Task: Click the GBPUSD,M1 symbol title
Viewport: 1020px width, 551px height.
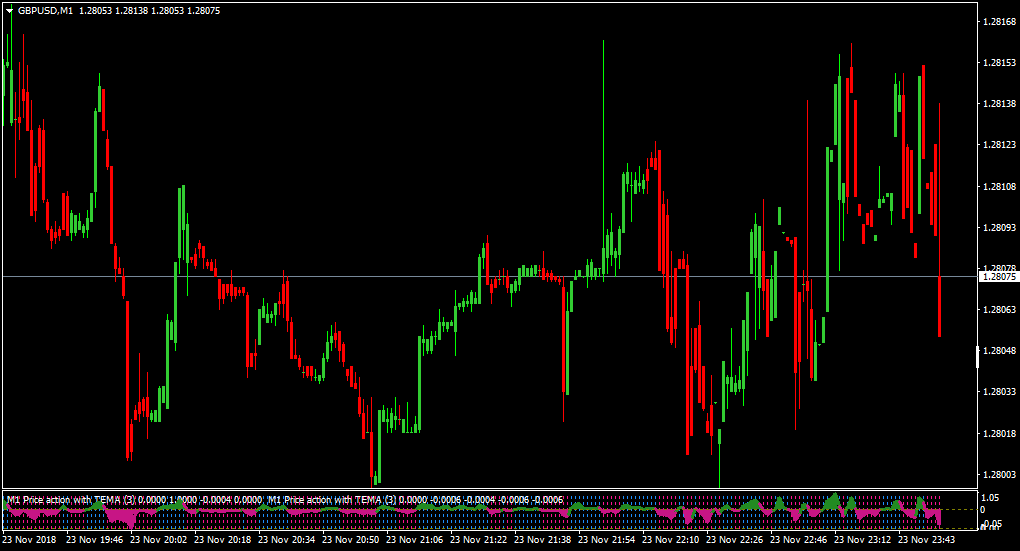Action: 45,11
